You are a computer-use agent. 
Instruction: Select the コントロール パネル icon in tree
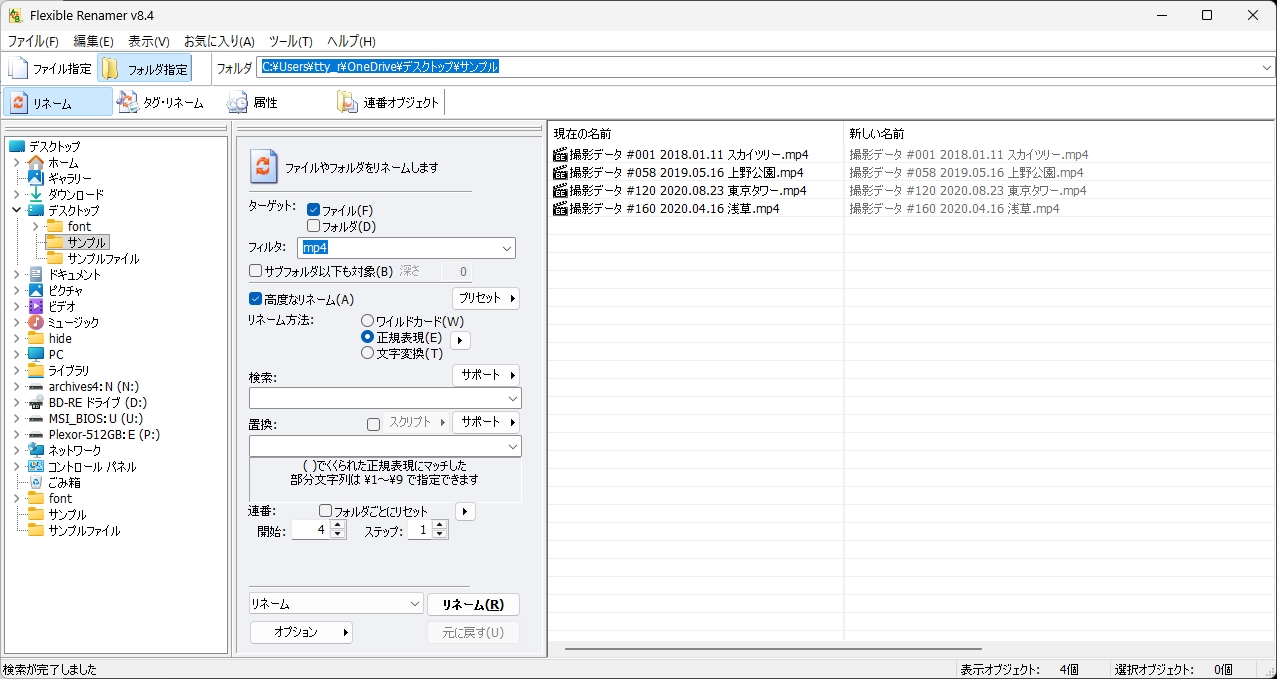(x=36, y=466)
